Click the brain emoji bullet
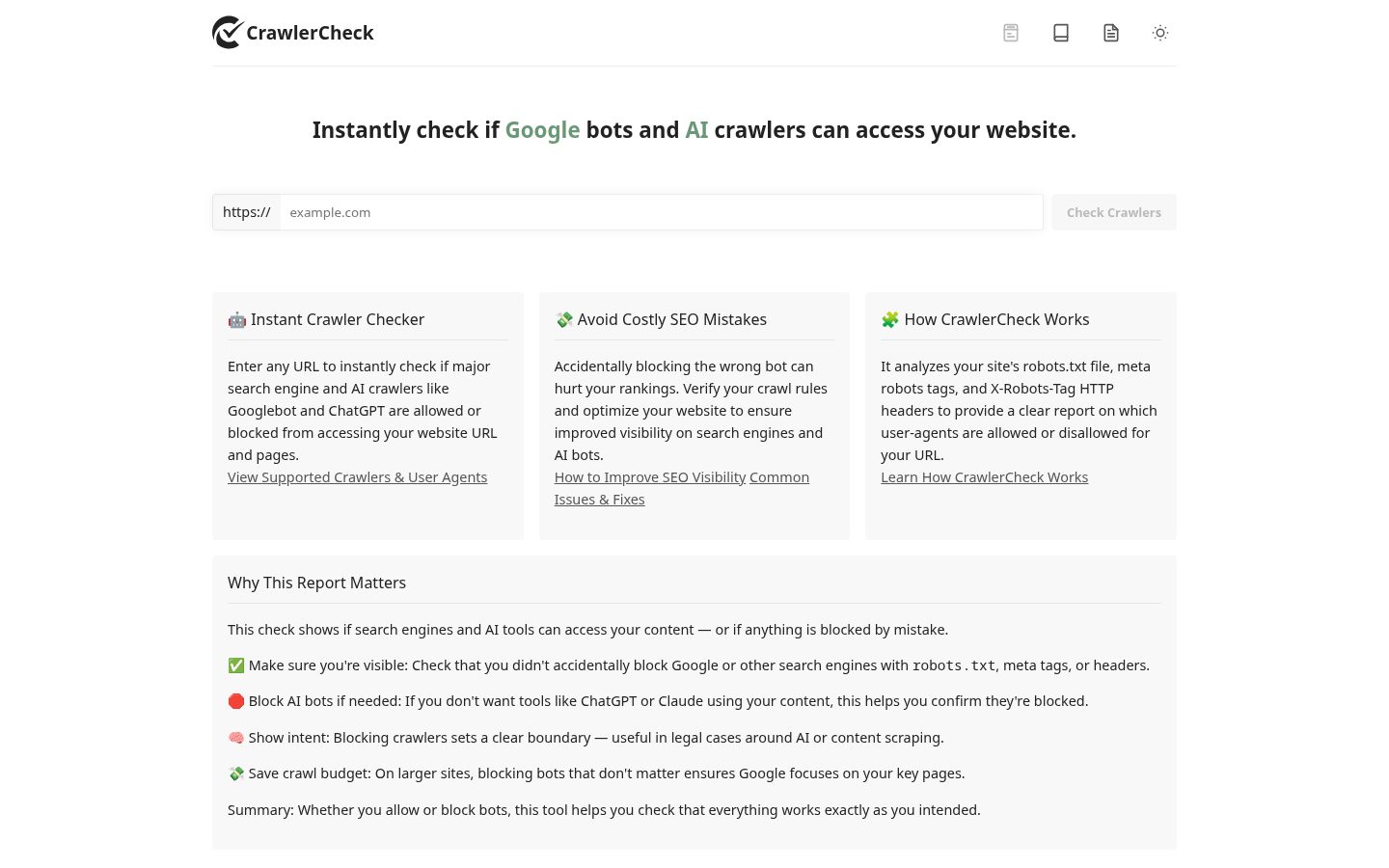1389x868 pixels. pyautogui.click(x=236, y=738)
